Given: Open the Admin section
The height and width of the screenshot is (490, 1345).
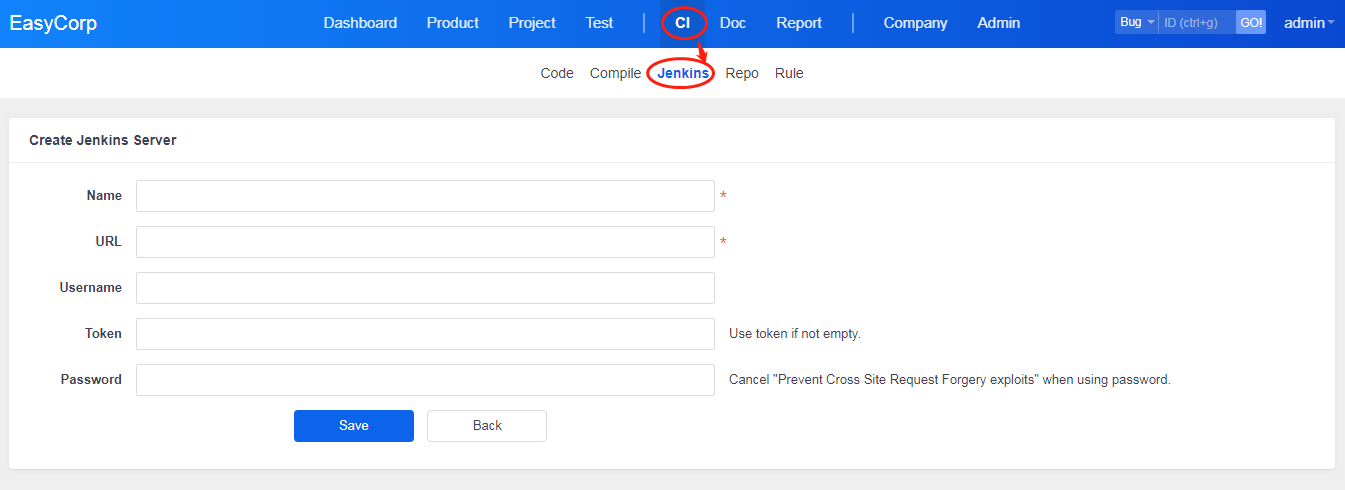Looking at the screenshot, I should tap(998, 23).
